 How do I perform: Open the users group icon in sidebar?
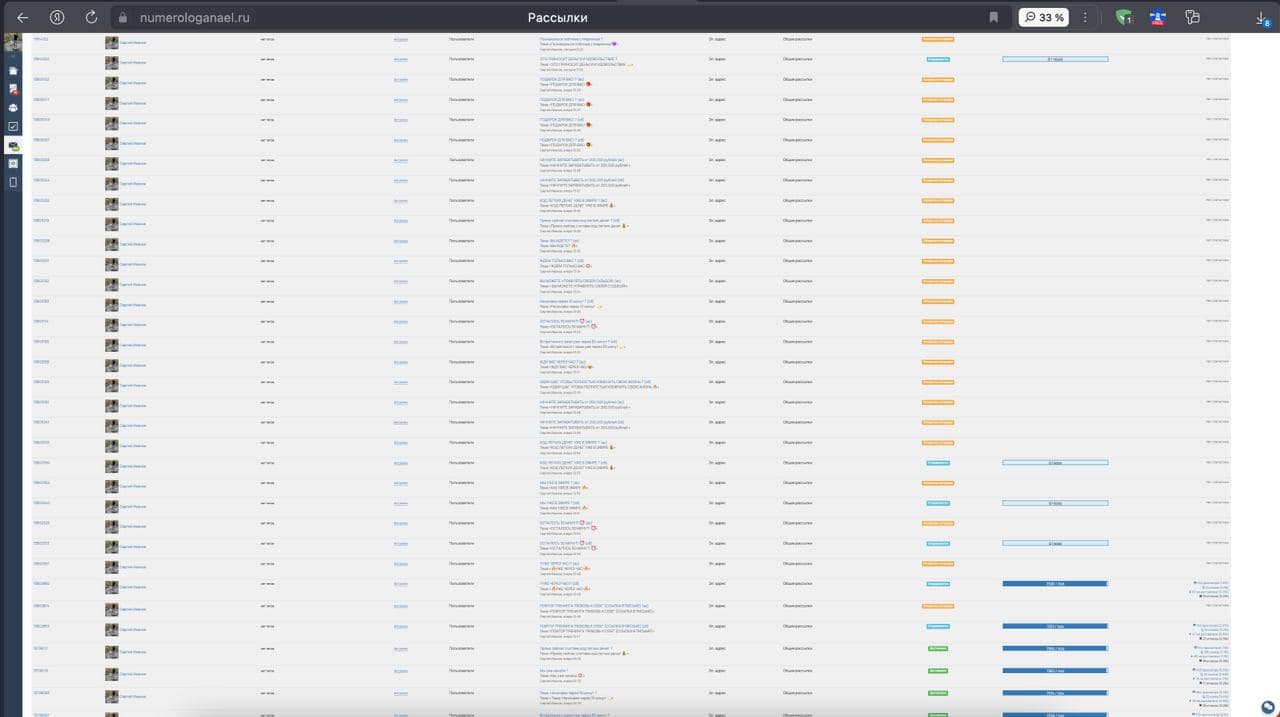pos(12,108)
